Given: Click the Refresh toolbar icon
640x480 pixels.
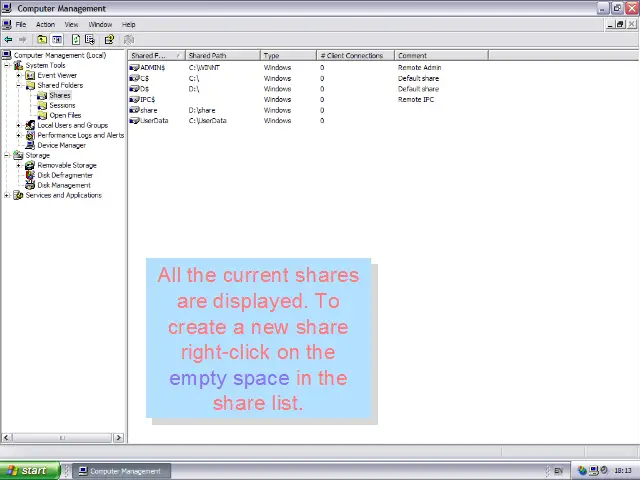Looking at the screenshot, I should 76,40.
